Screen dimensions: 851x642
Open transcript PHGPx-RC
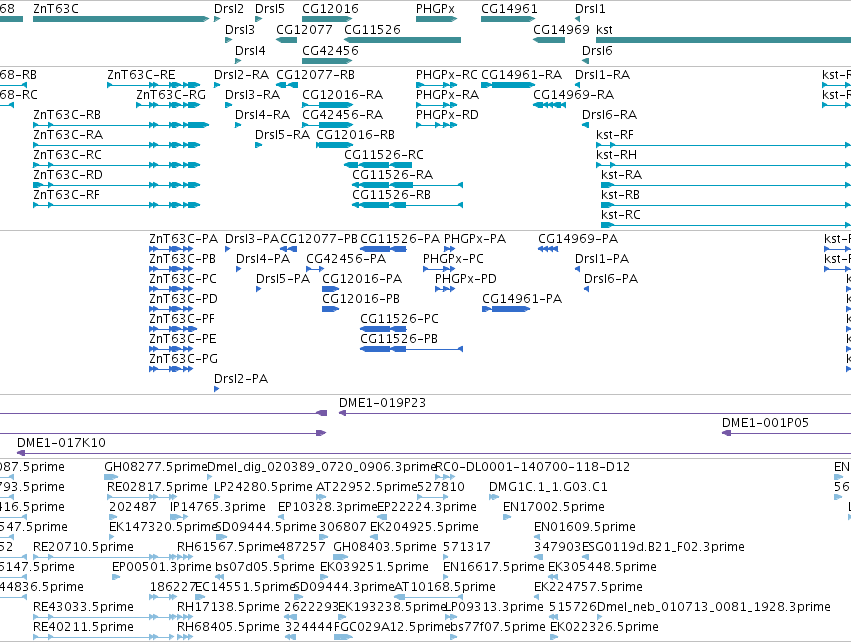tap(447, 74)
